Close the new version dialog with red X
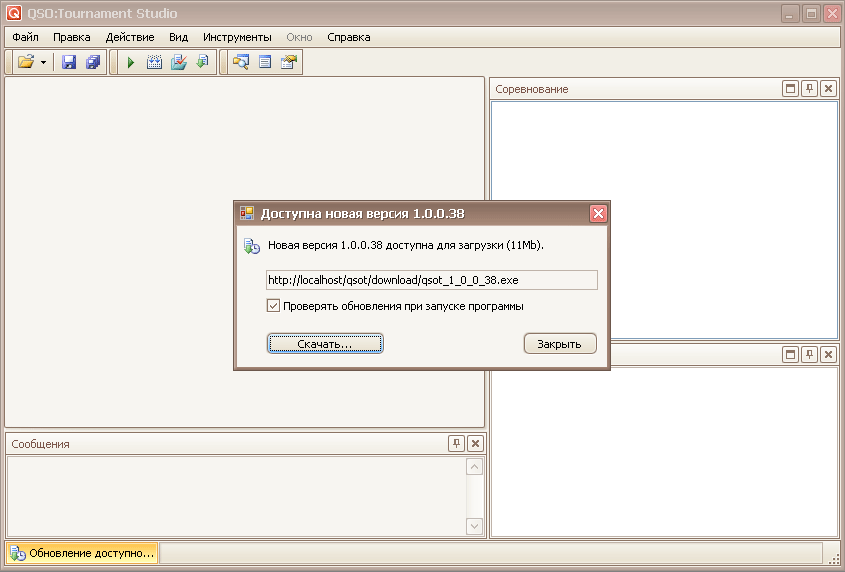This screenshot has width=845, height=572. (x=598, y=213)
